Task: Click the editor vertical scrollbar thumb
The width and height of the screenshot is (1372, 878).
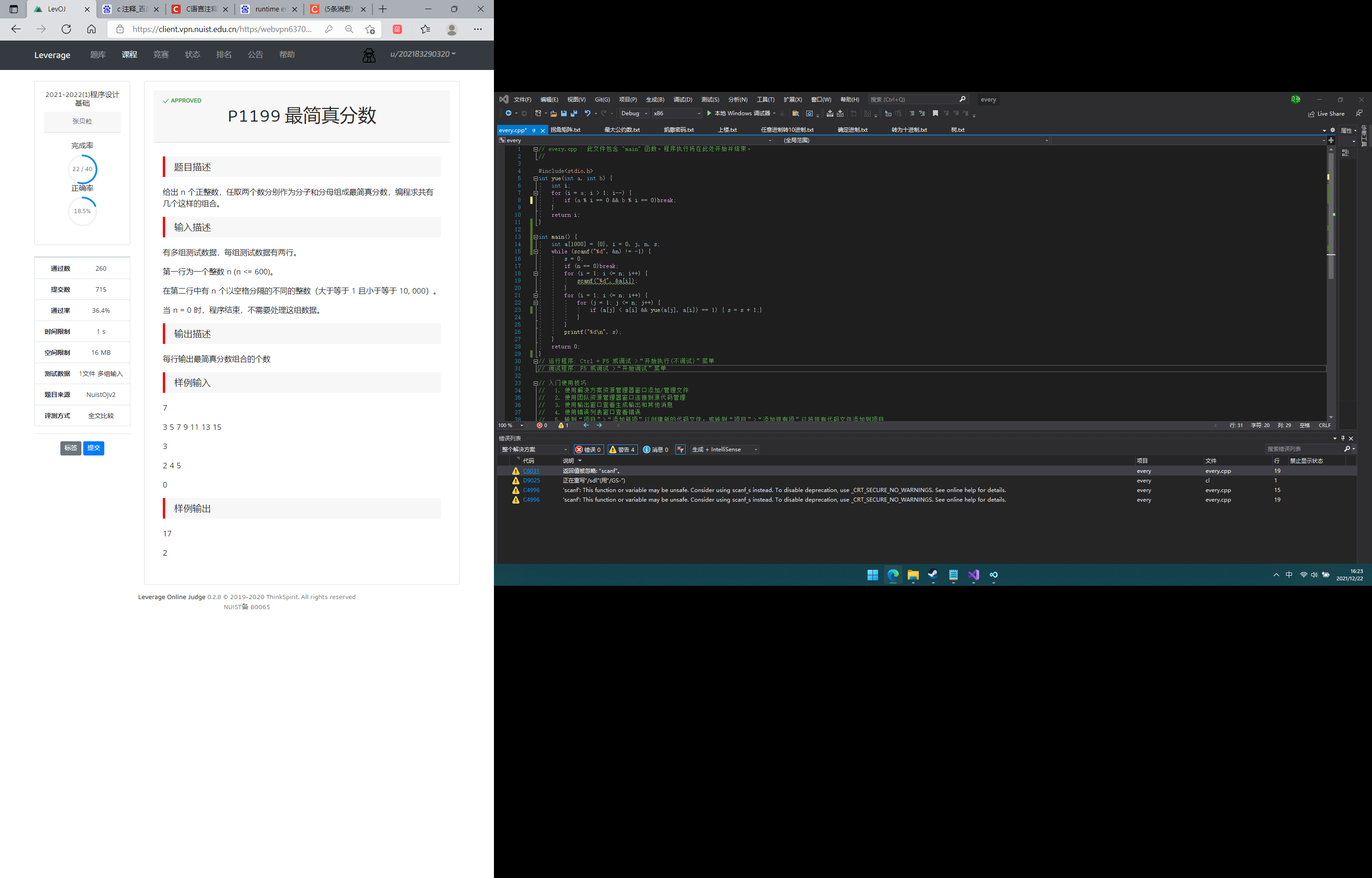Action: 1331,216
